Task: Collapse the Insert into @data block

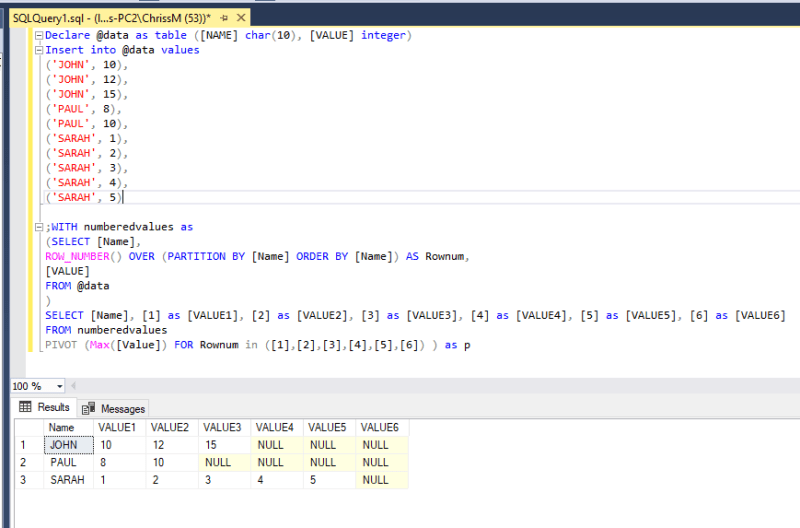Action: point(39,50)
